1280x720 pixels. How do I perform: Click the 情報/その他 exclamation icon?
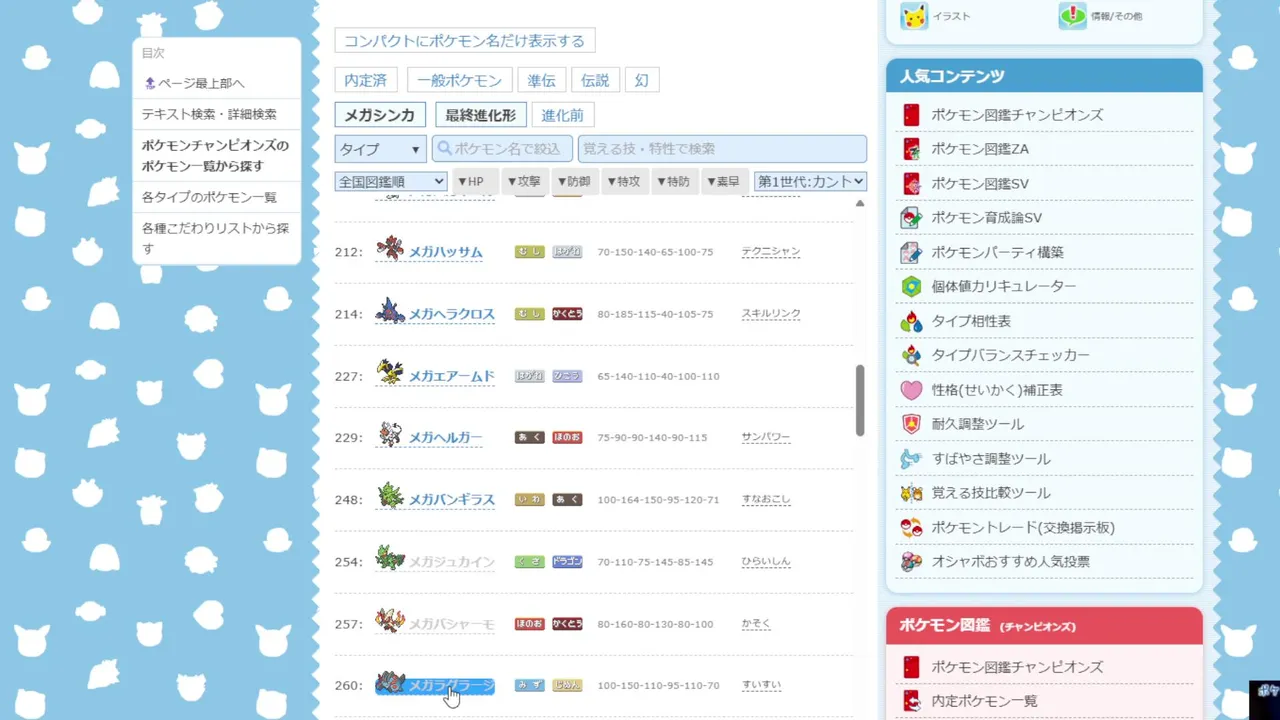point(1072,16)
